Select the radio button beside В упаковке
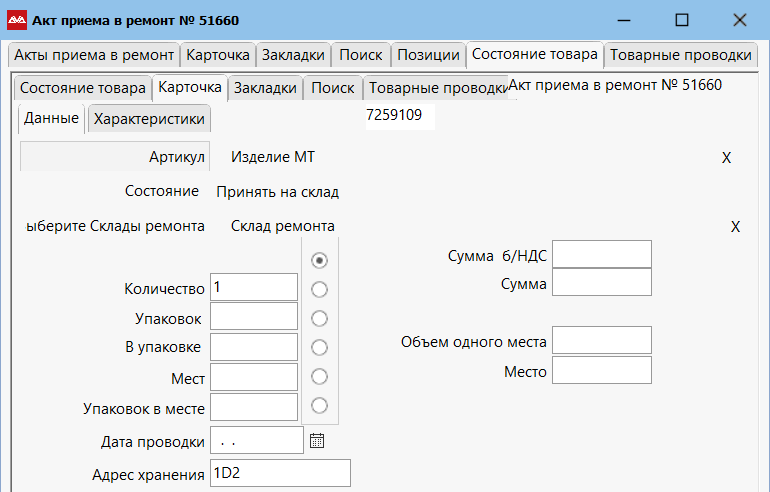This screenshot has width=770, height=492. coord(320,347)
